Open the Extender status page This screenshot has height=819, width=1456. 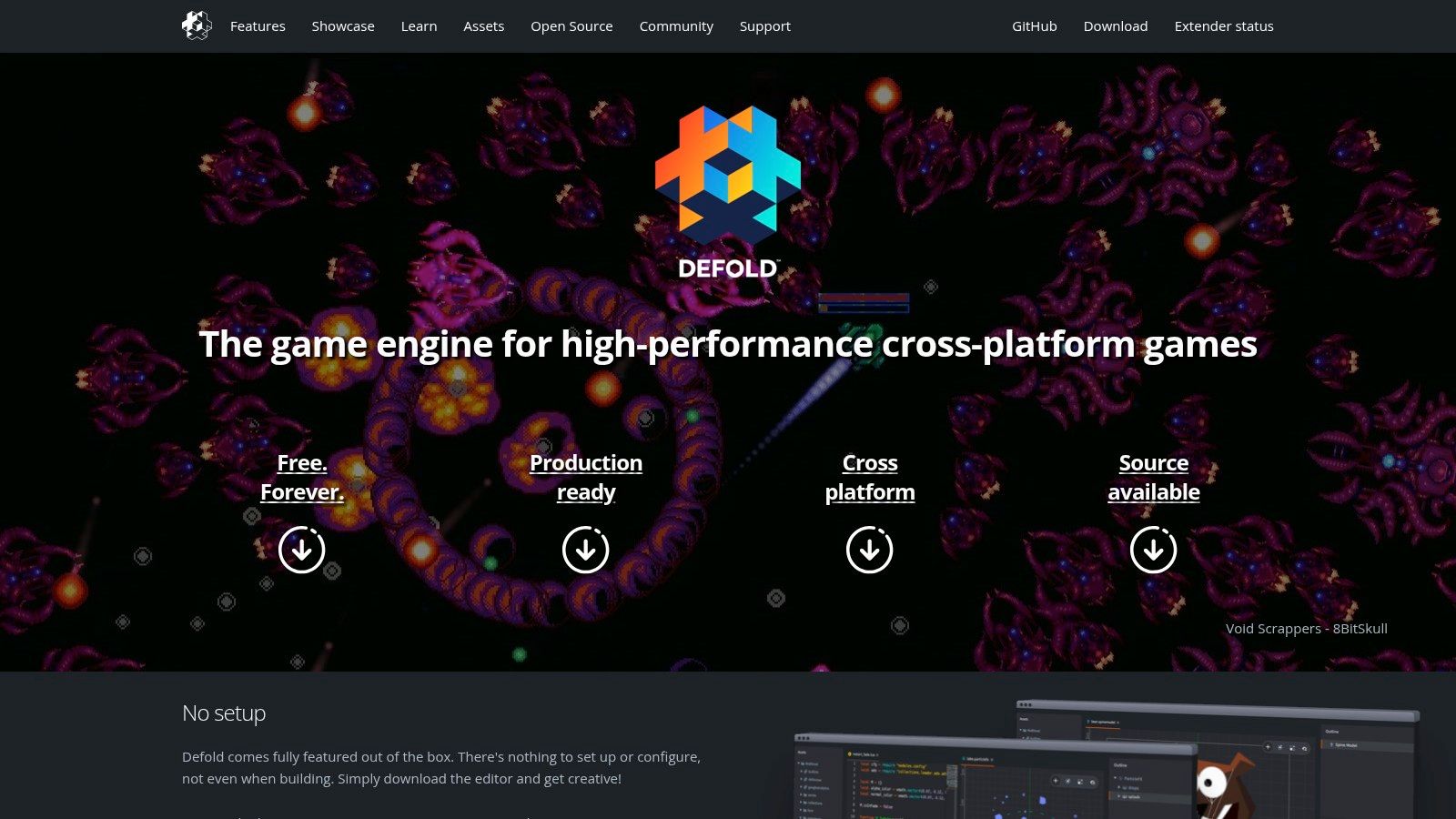pos(1224,26)
